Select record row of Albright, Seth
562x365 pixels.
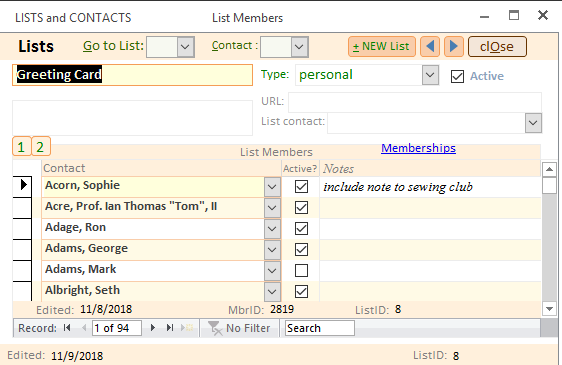tap(22, 291)
